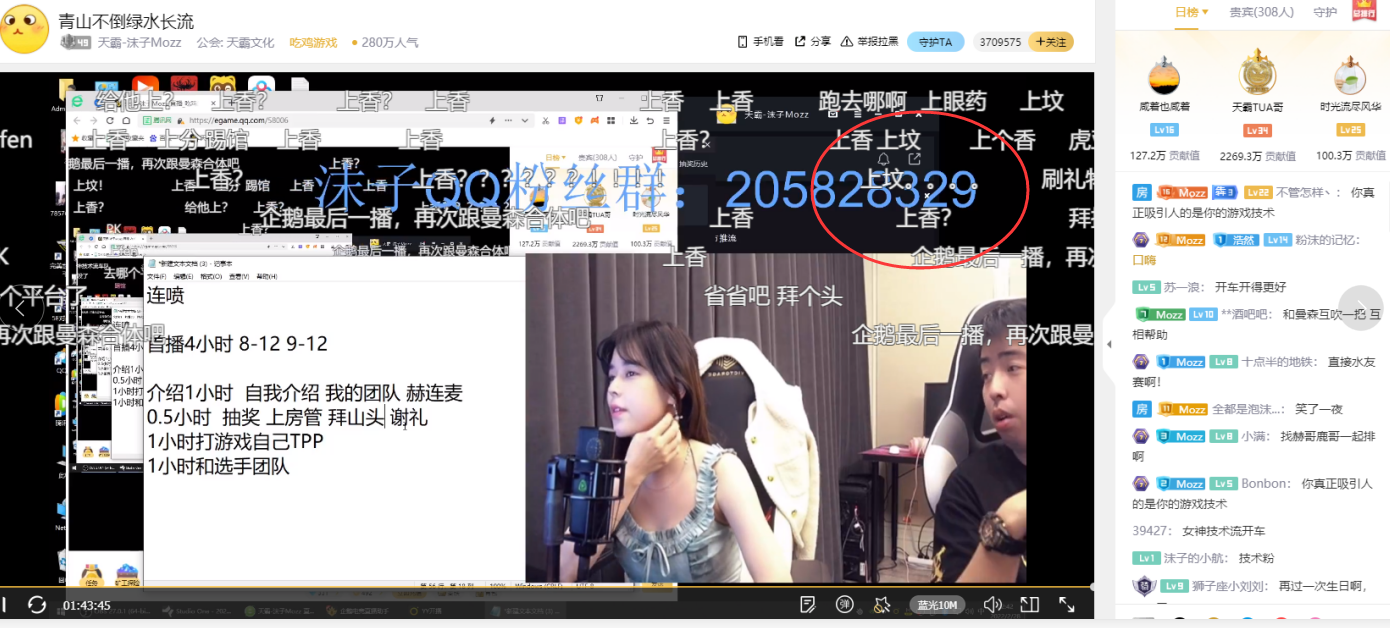This screenshot has width=1390, height=628.
Task: Mute the player volume speaker icon
Action: (x=992, y=604)
